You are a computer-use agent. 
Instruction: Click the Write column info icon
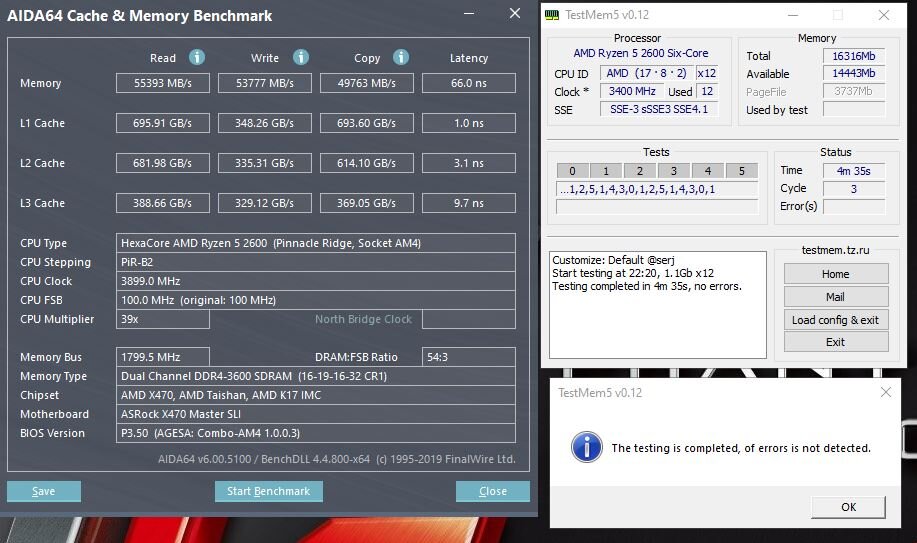pyautogui.click(x=301, y=57)
